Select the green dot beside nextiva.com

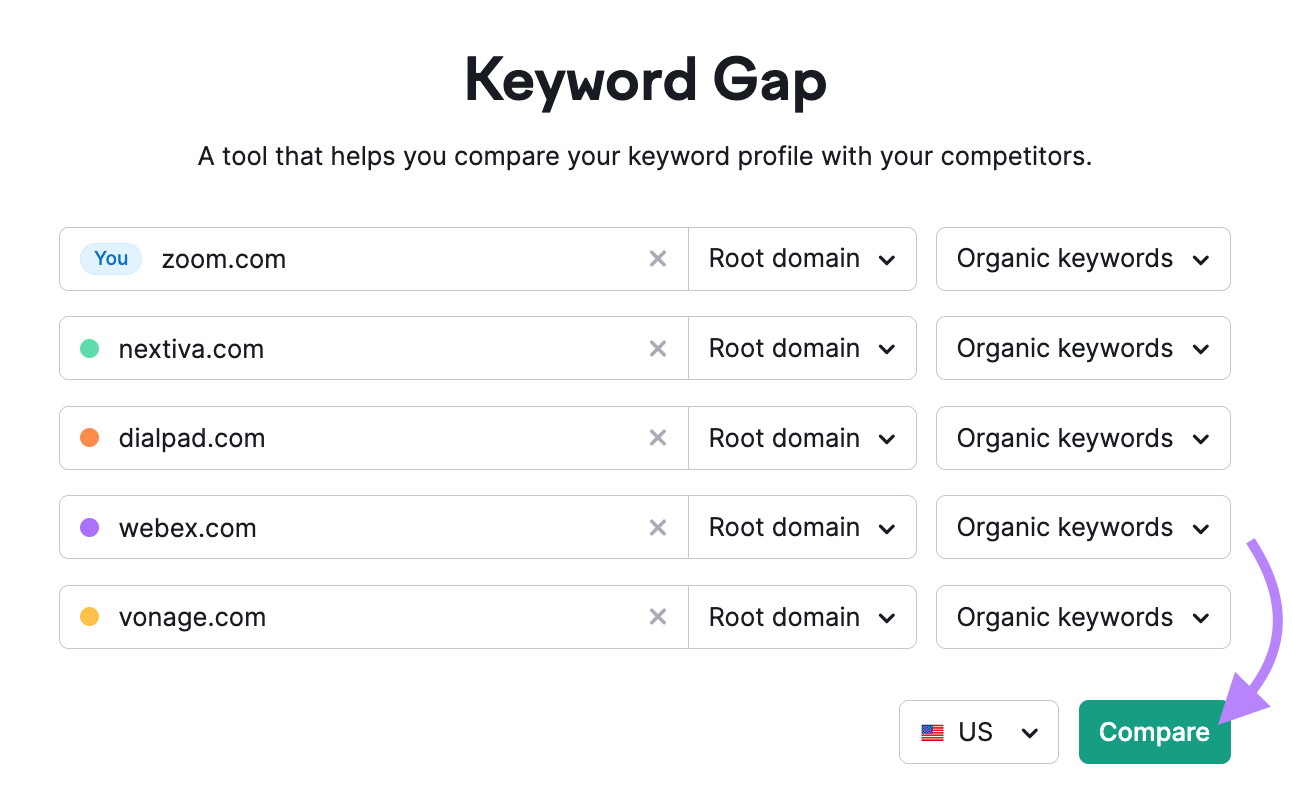click(89, 348)
